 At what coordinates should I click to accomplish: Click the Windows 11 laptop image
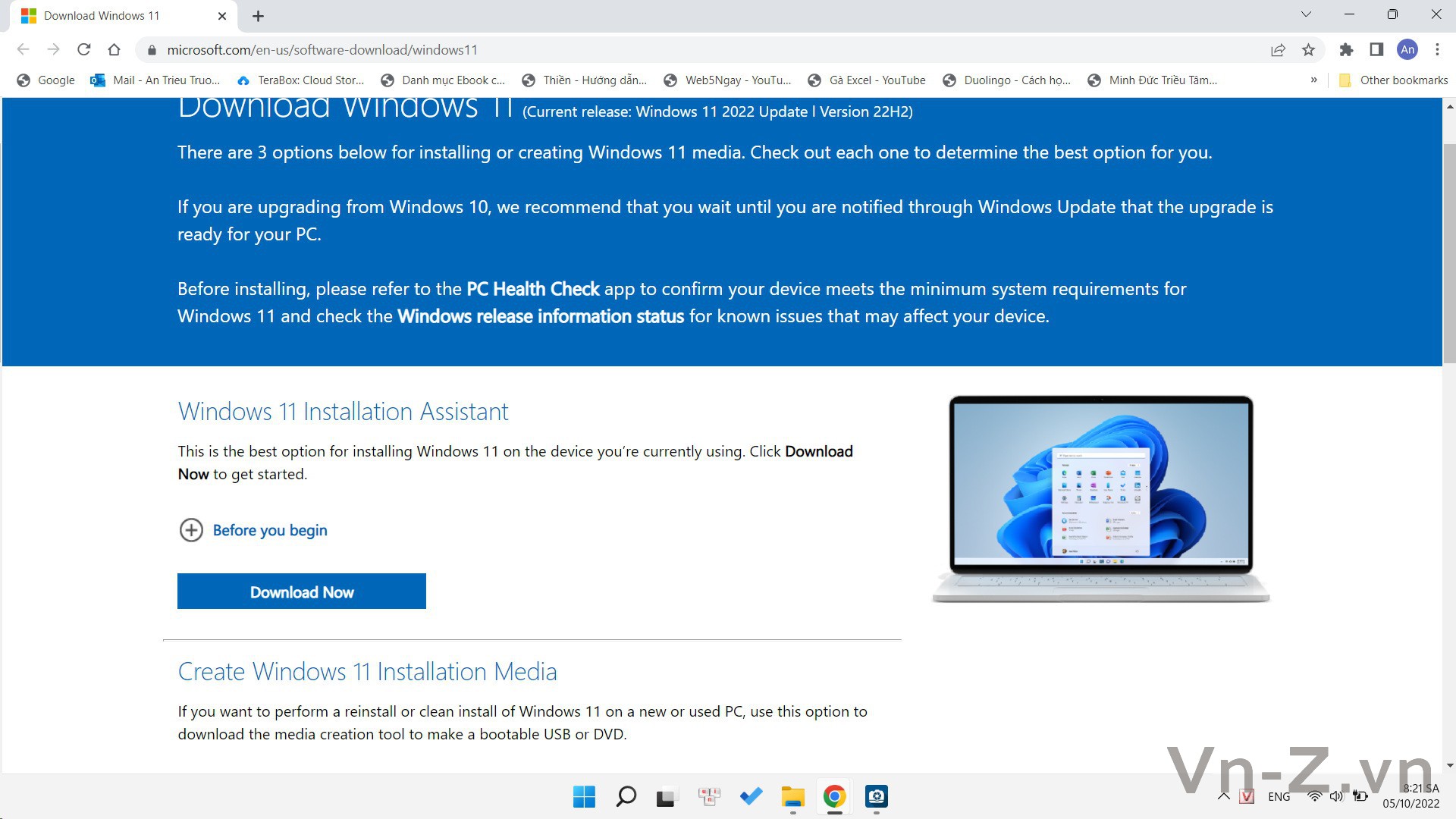1100,499
